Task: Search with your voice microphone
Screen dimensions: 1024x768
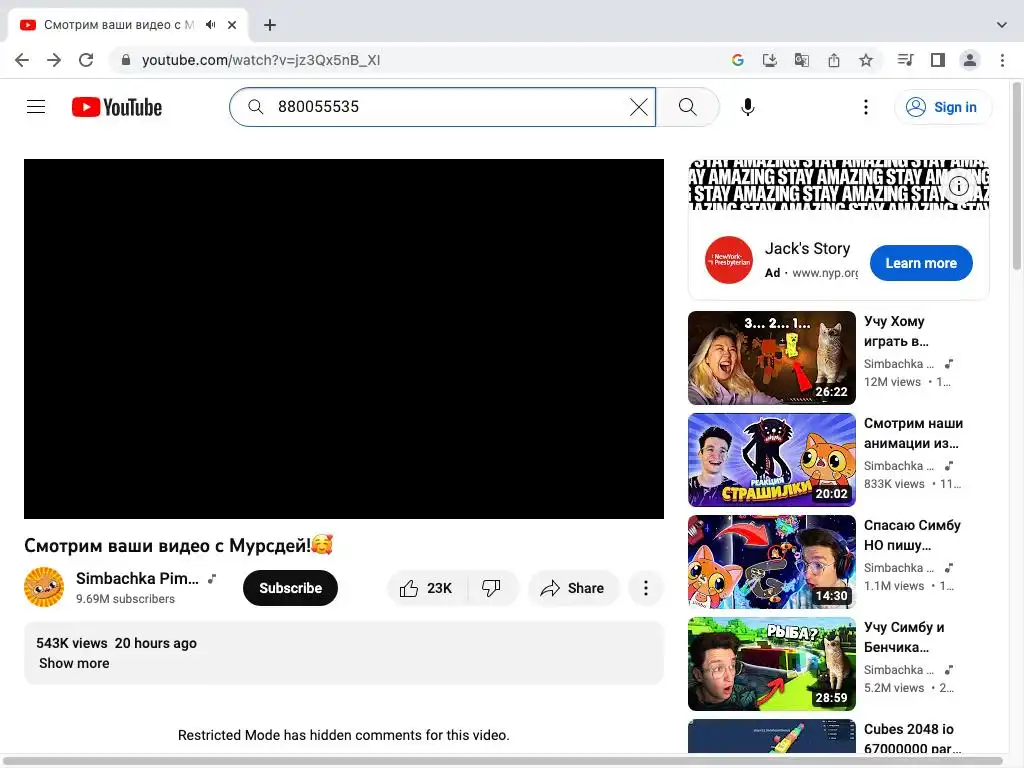Action: pyautogui.click(x=748, y=106)
